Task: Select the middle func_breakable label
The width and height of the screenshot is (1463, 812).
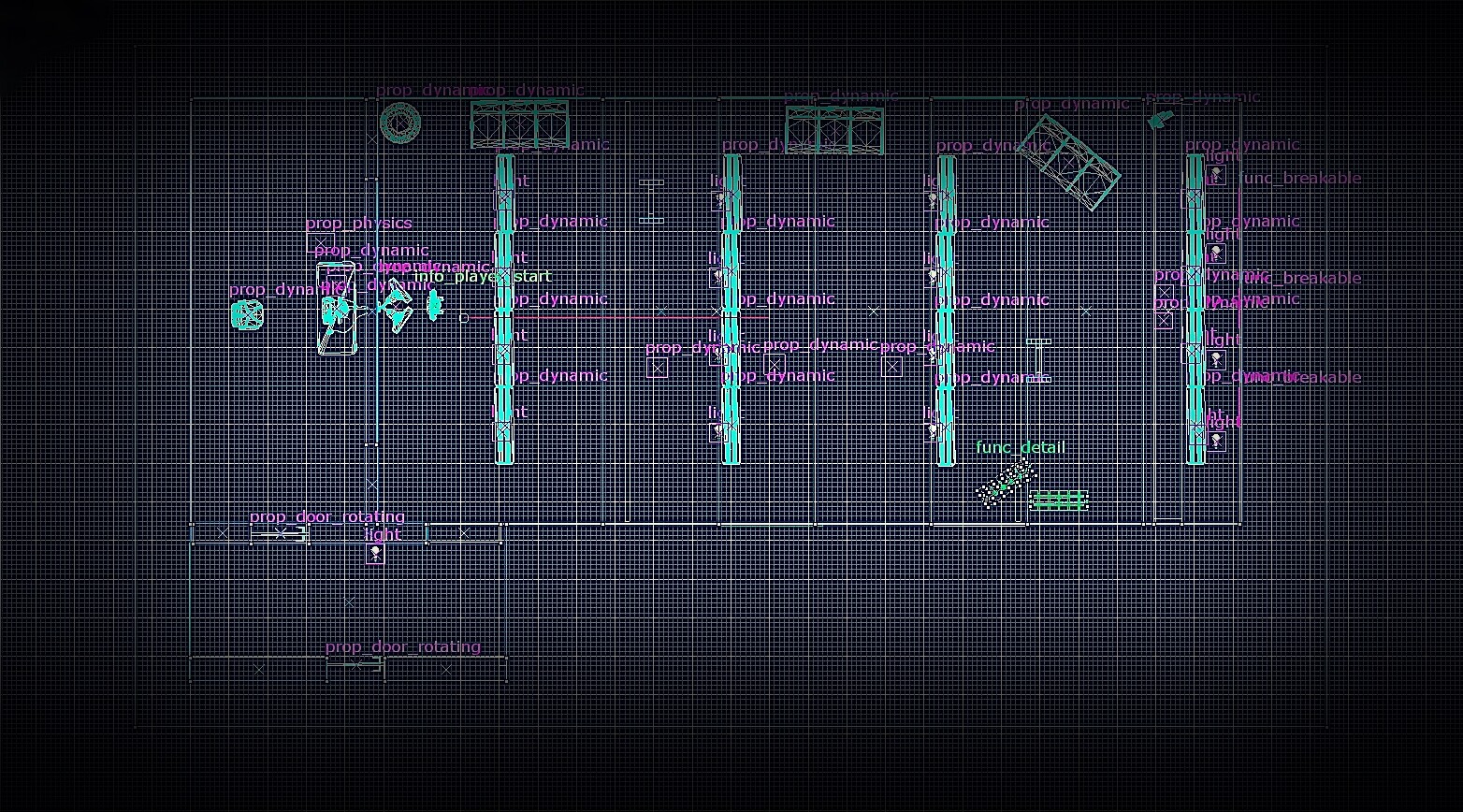Action: 1302,278
